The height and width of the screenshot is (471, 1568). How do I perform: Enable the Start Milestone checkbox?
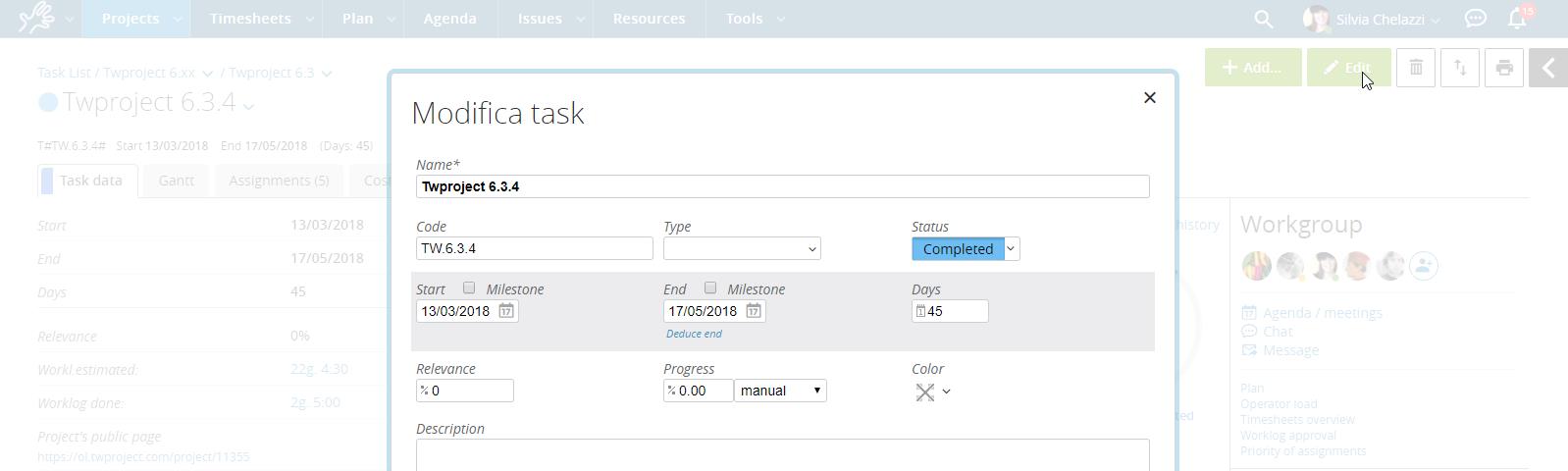[469, 288]
